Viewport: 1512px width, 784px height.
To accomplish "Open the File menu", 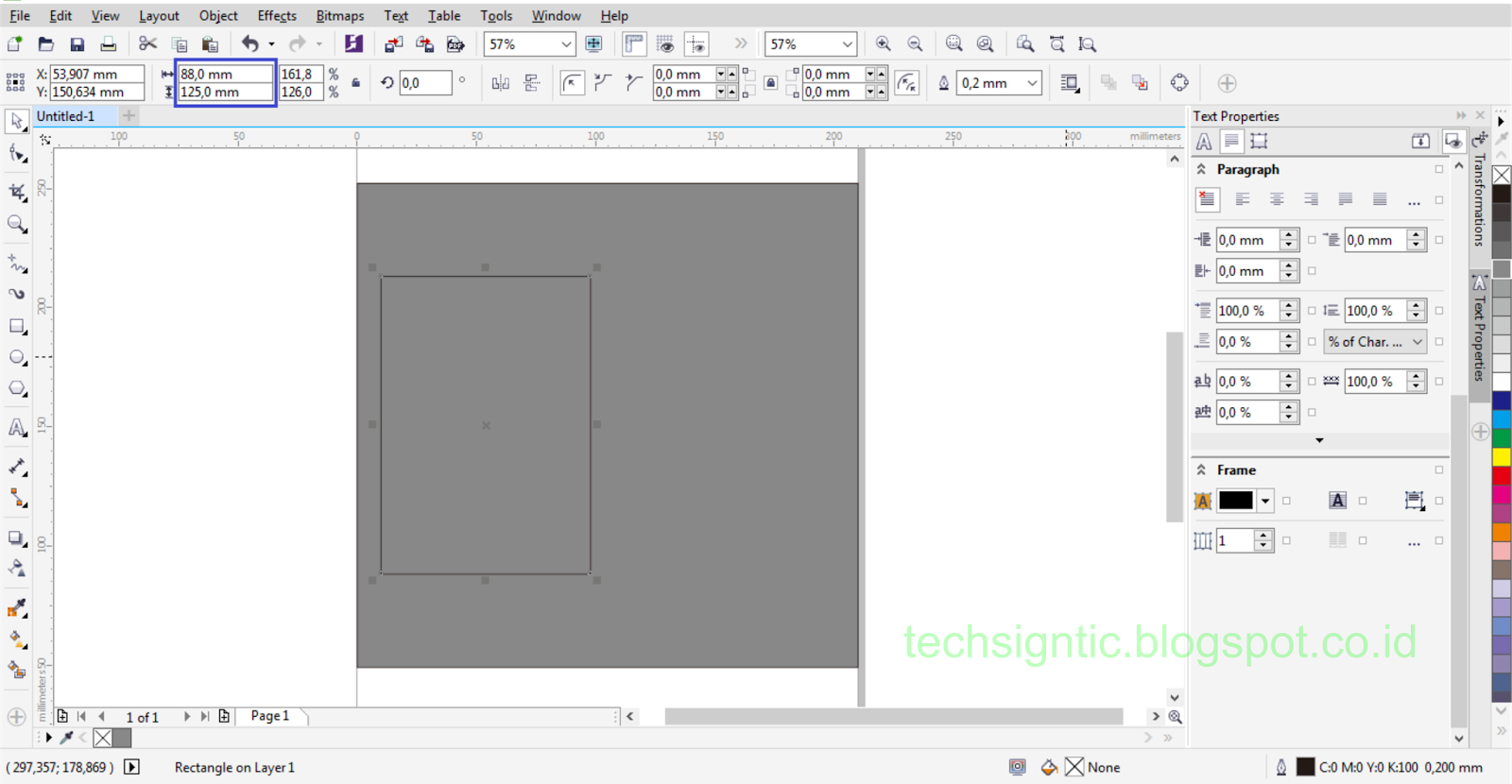I will pyautogui.click(x=19, y=15).
